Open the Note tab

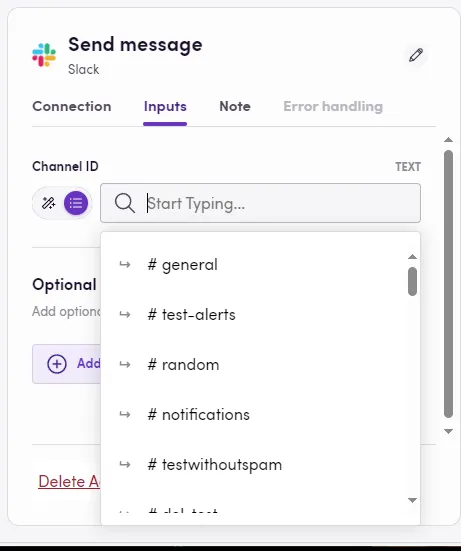[235, 106]
